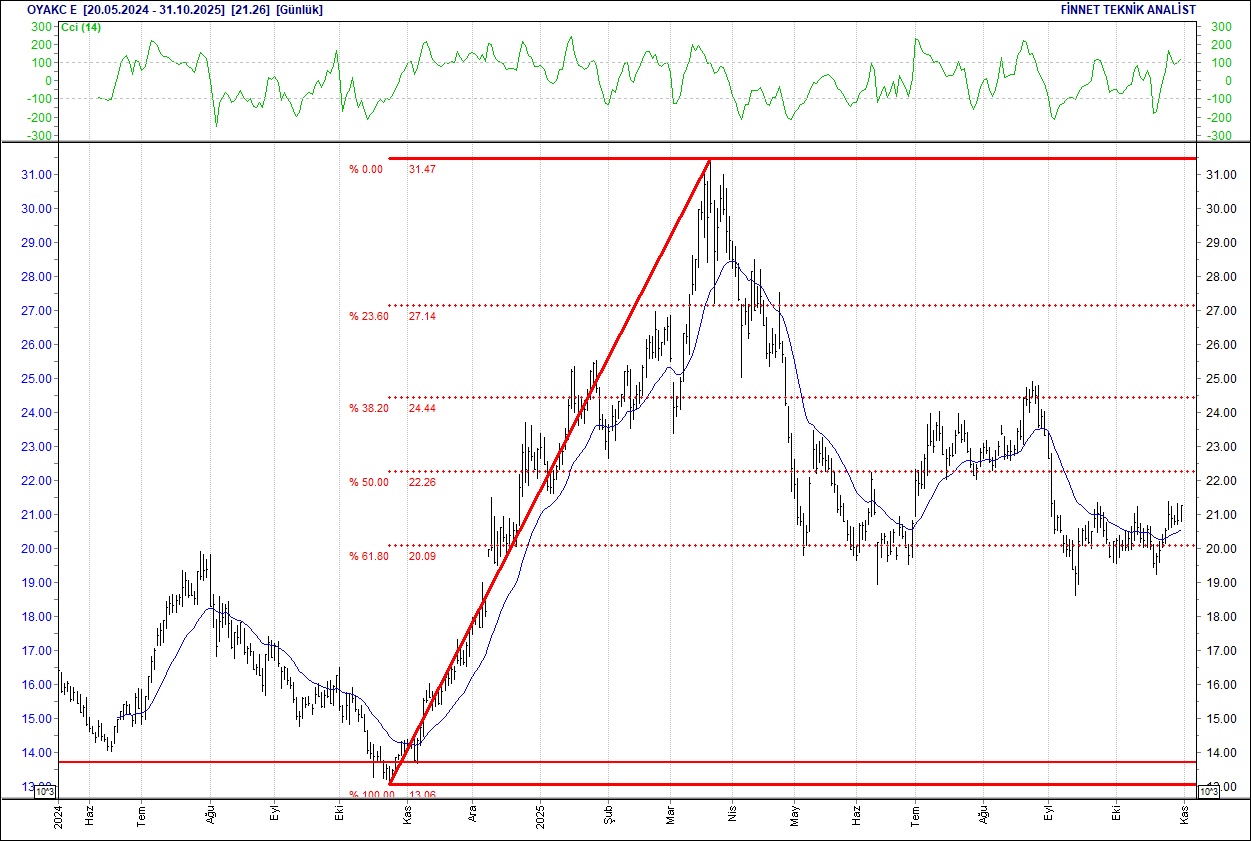Click the 2025 marker on the time axis
1251x841 pixels.
539,812
